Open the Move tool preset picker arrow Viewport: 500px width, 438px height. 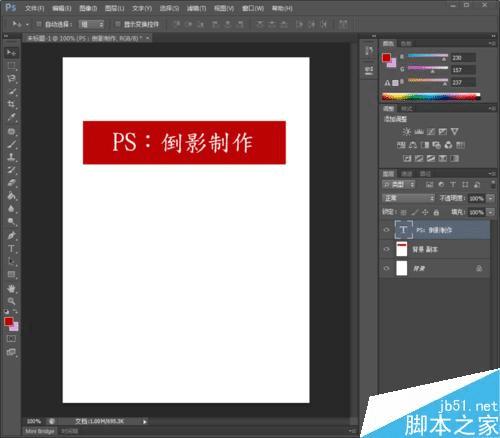(27, 24)
